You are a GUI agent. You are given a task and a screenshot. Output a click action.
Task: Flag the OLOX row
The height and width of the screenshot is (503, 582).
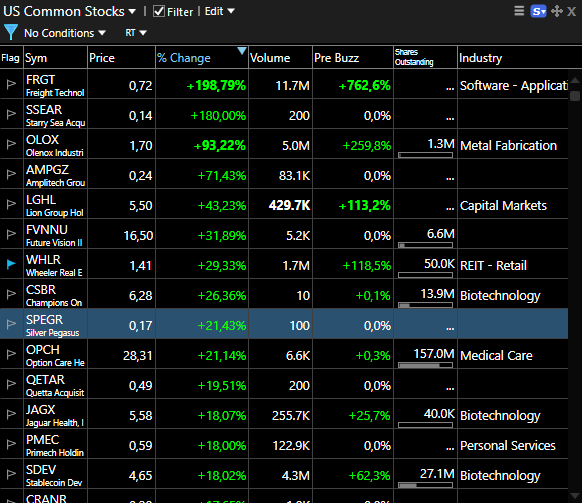coord(11,144)
